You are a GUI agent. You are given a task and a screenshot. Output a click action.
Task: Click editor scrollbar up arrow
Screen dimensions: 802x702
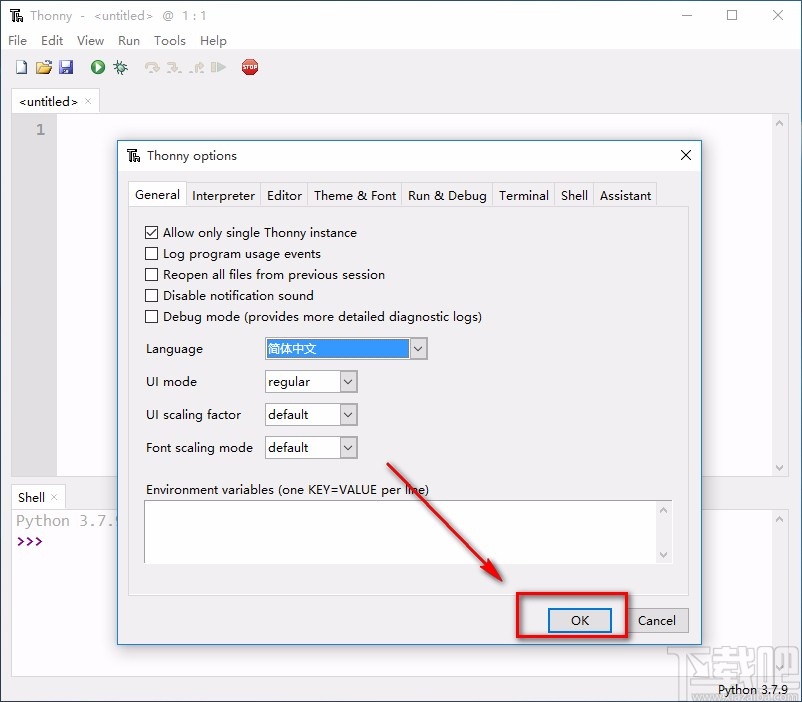[779, 123]
